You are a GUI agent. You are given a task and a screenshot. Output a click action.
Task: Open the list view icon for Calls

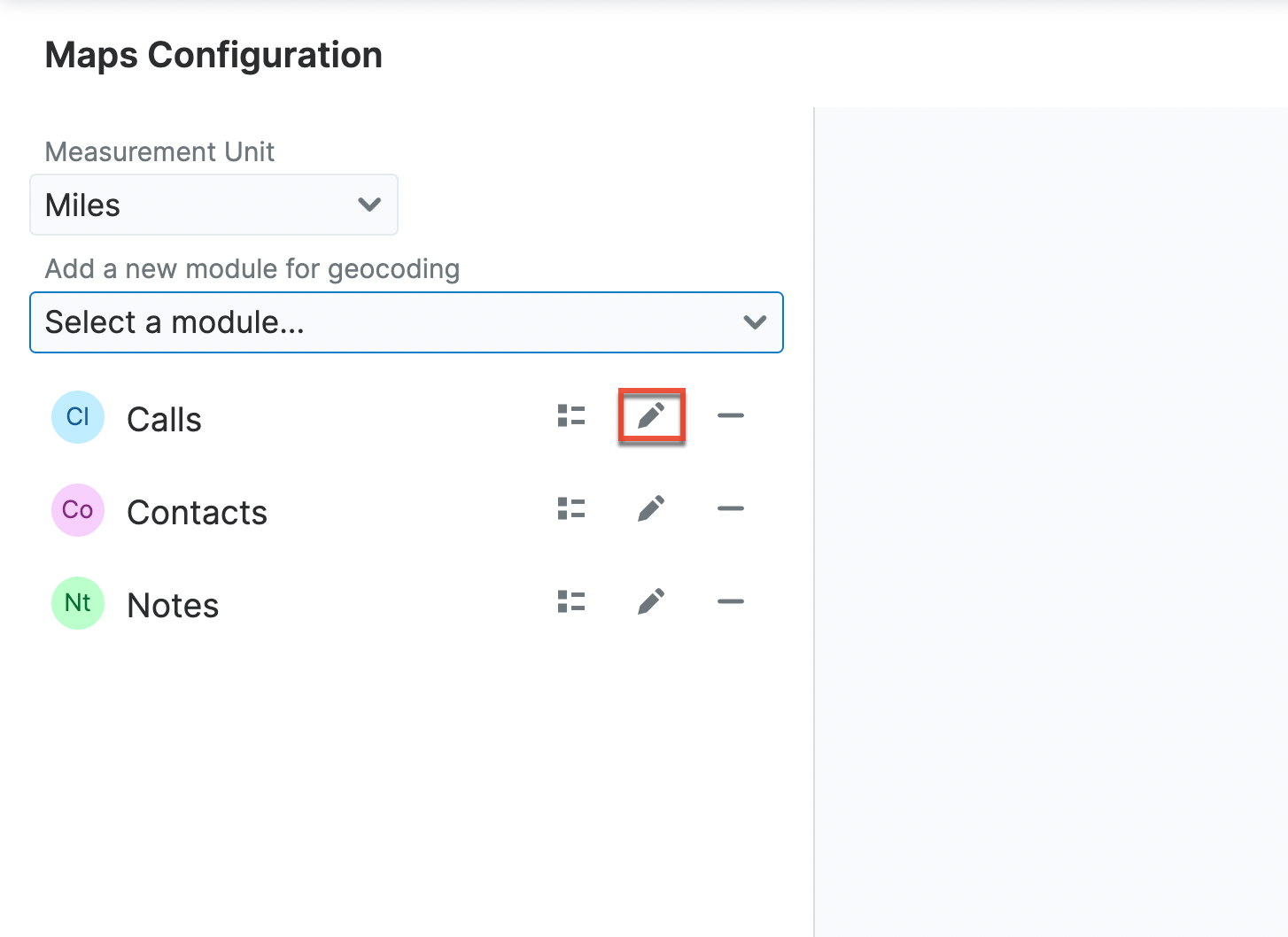point(571,415)
